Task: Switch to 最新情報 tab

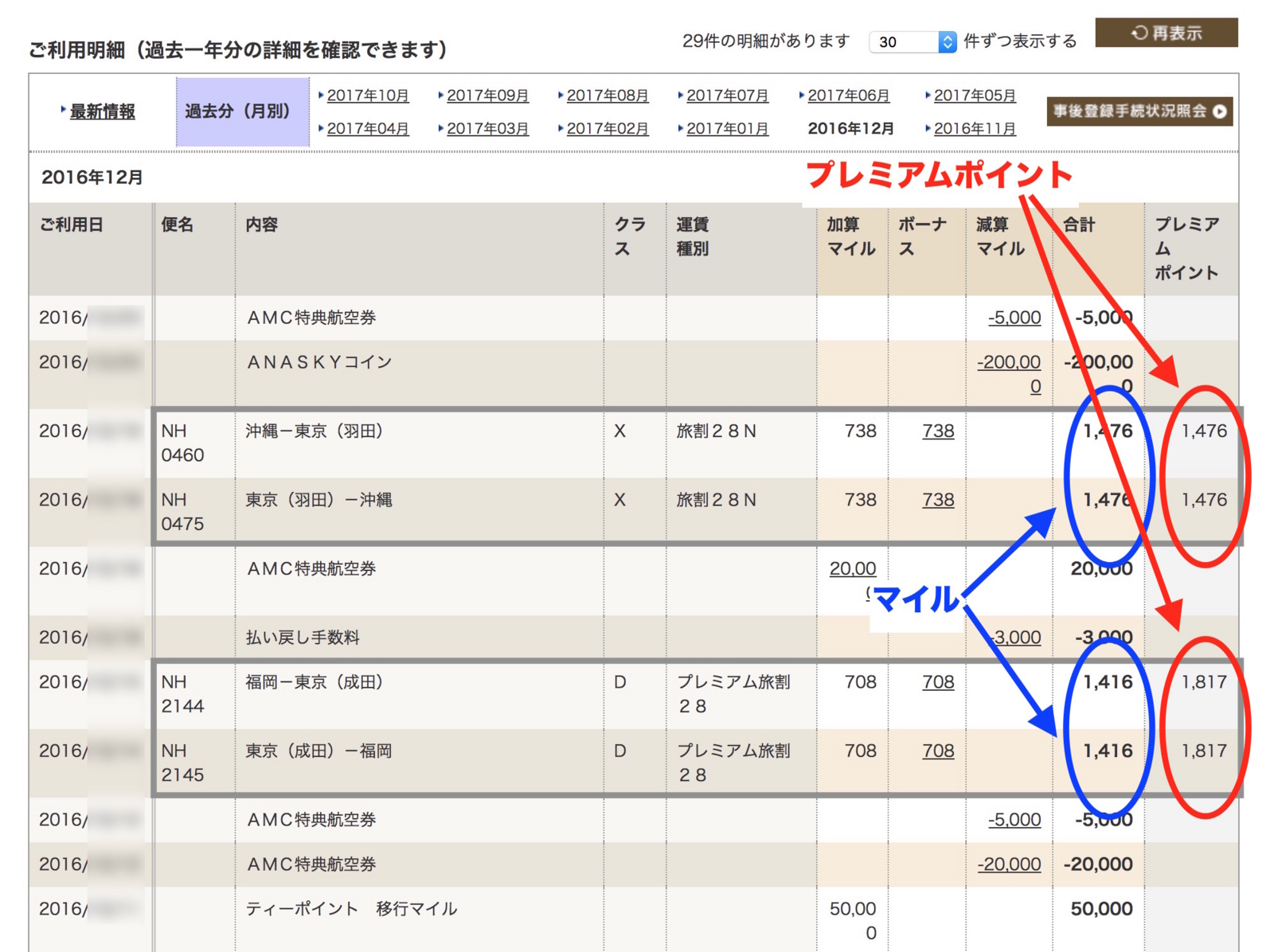Action: click(102, 111)
